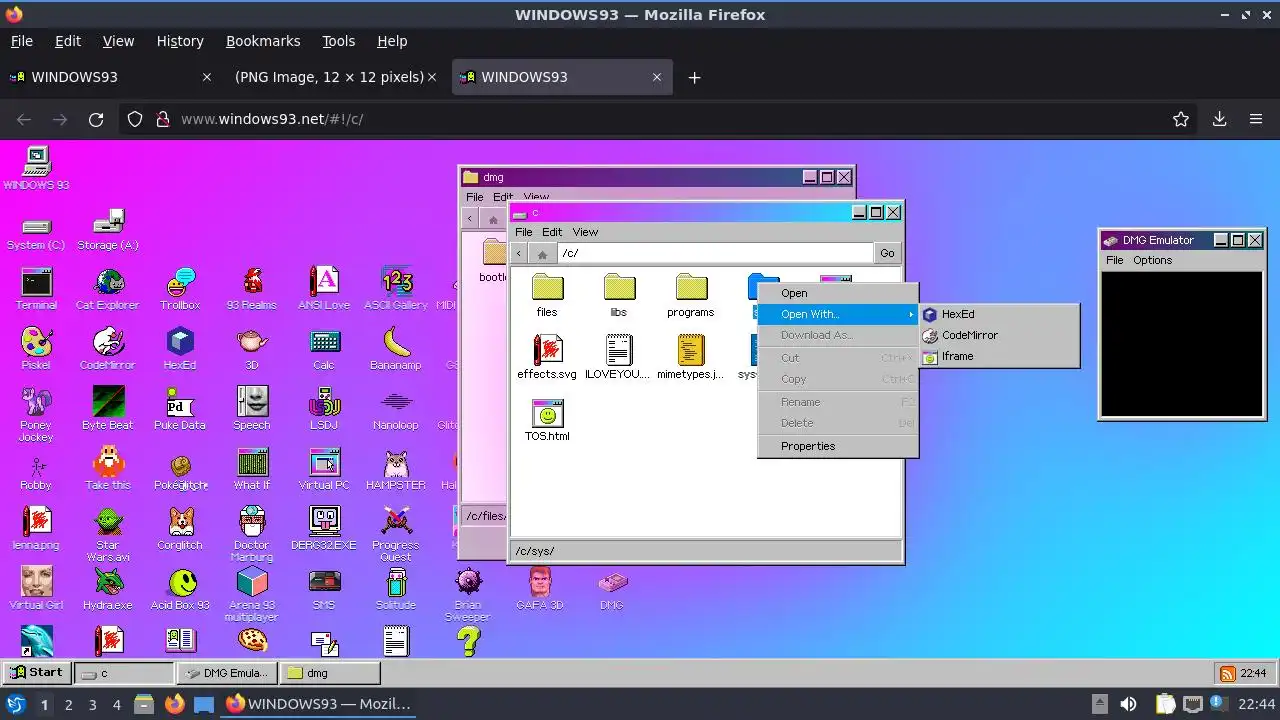
Task: Click the /c/ path address field
Action: [714, 253]
